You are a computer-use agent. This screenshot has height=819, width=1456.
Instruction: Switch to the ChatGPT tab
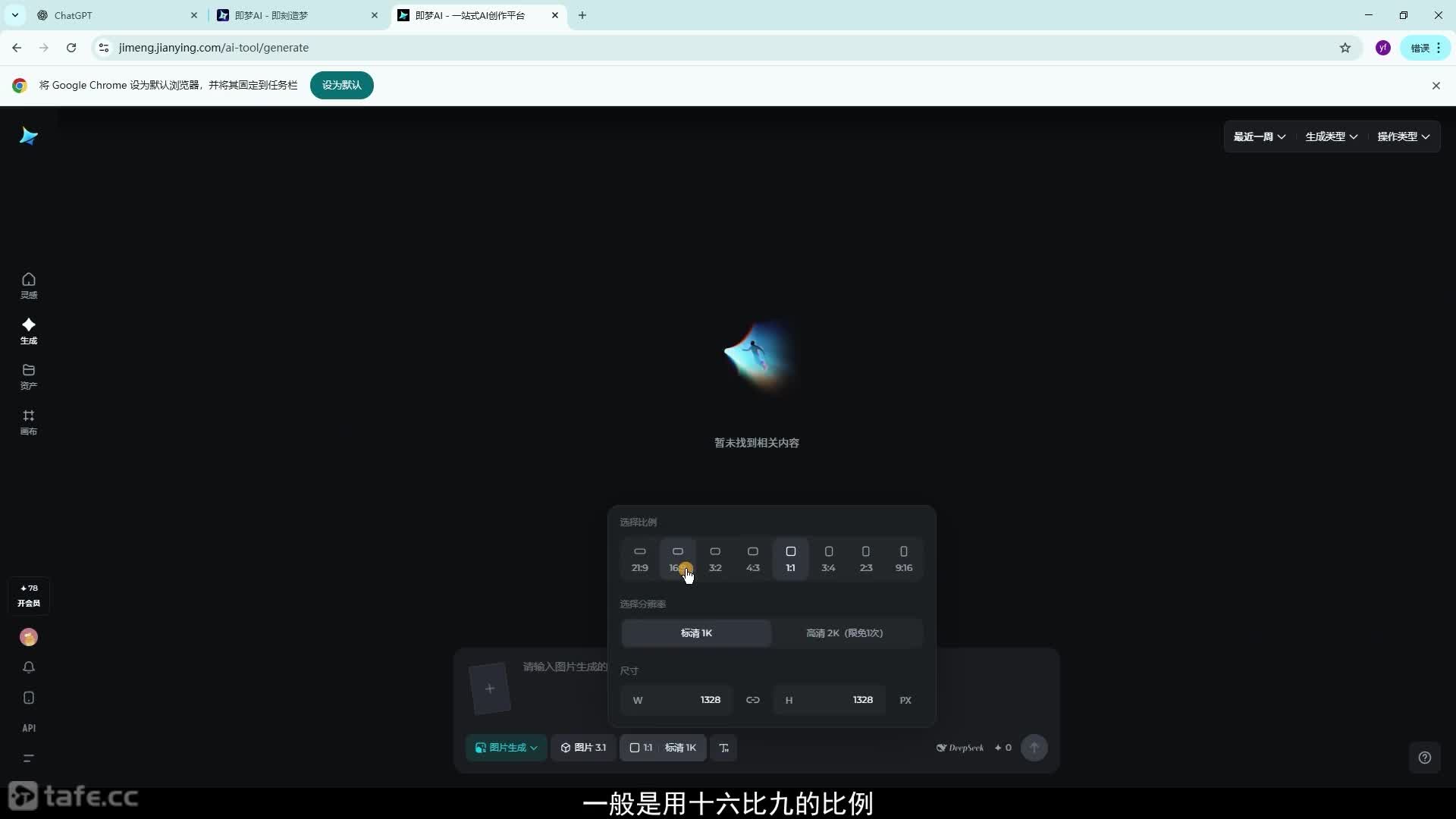pyautogui.click(x=118, y=15)
